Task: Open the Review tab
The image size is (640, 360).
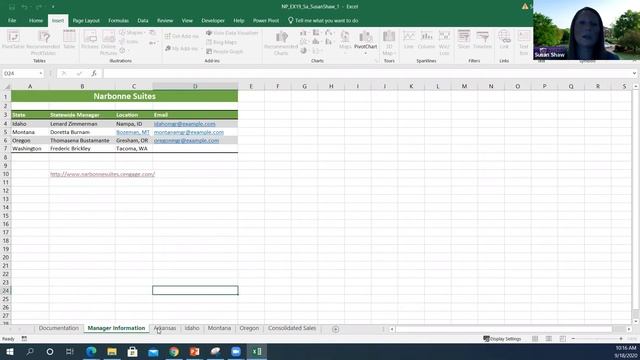Action: [x=165, y=20]
